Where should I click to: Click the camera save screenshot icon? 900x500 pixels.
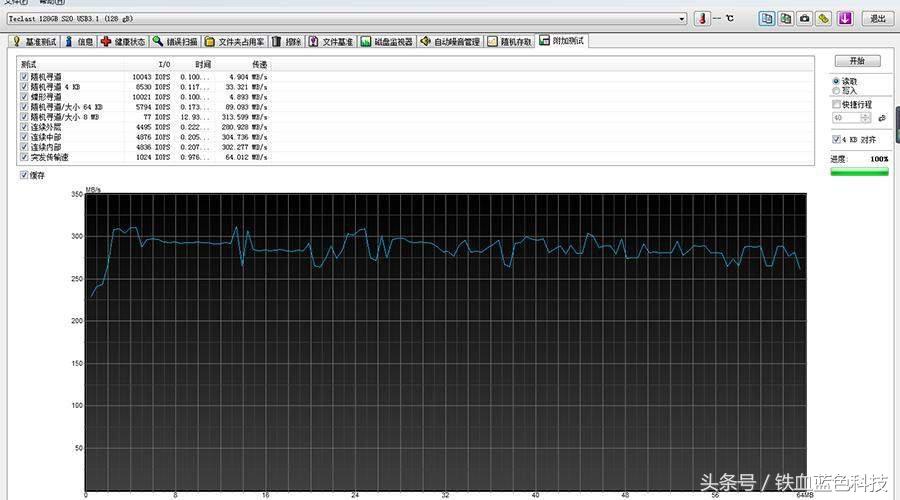[805, 18]
